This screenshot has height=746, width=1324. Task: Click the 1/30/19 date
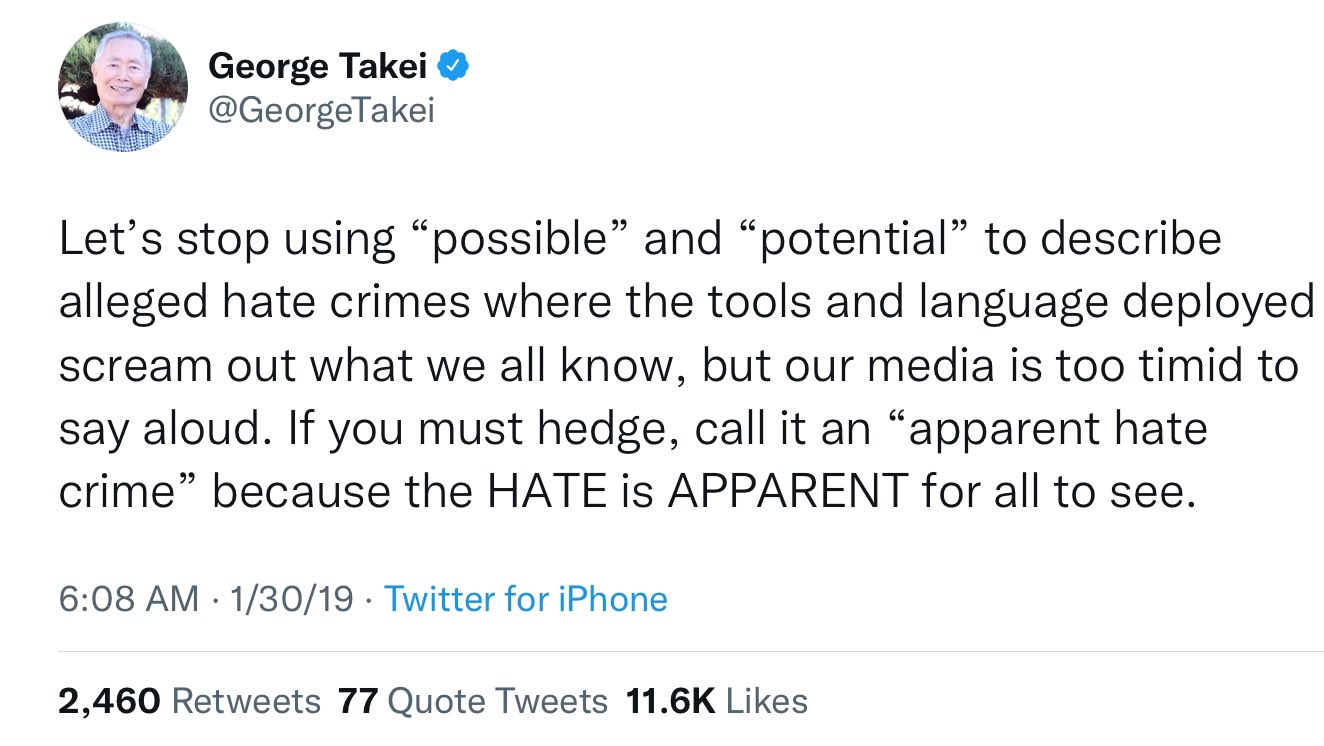pyautogui.click(x=291, y=599)
